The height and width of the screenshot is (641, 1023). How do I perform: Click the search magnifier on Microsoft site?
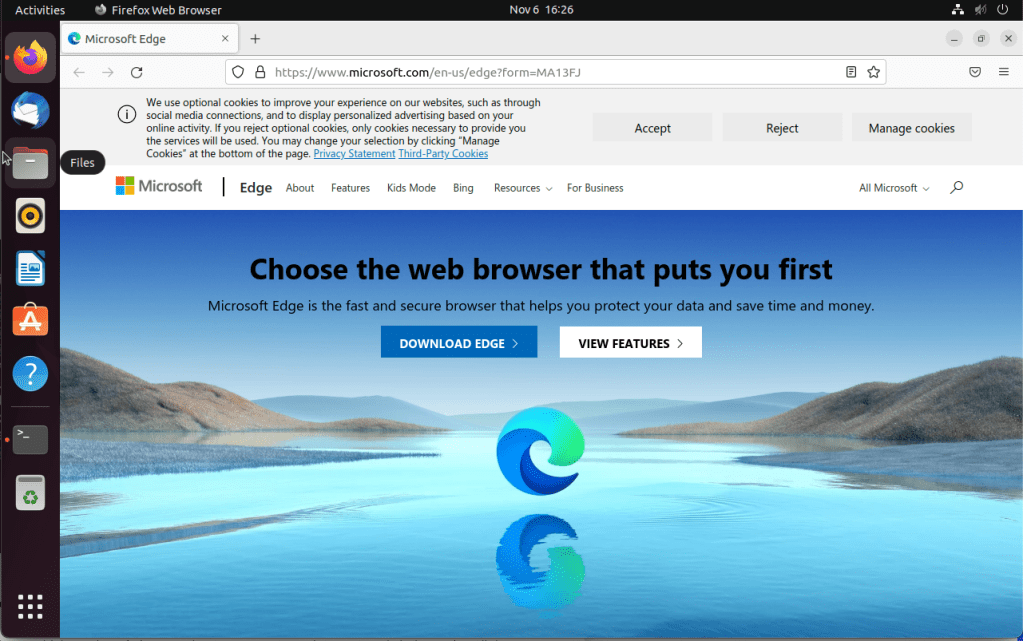point(956,187)
